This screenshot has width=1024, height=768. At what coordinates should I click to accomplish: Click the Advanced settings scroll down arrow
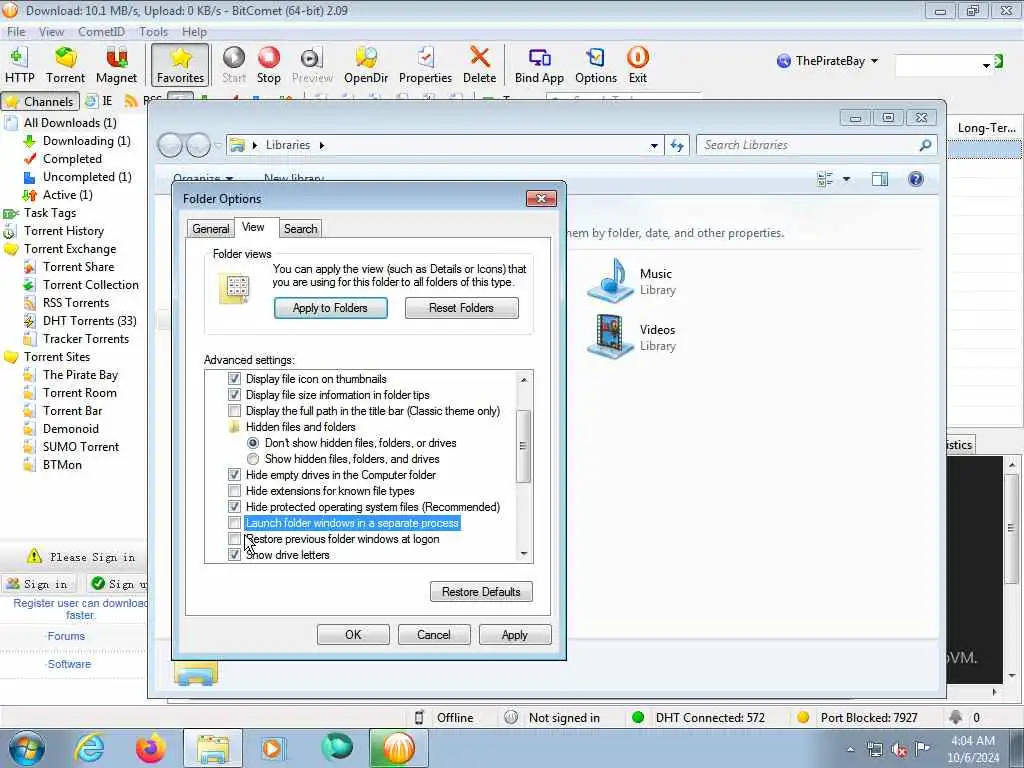524,554
